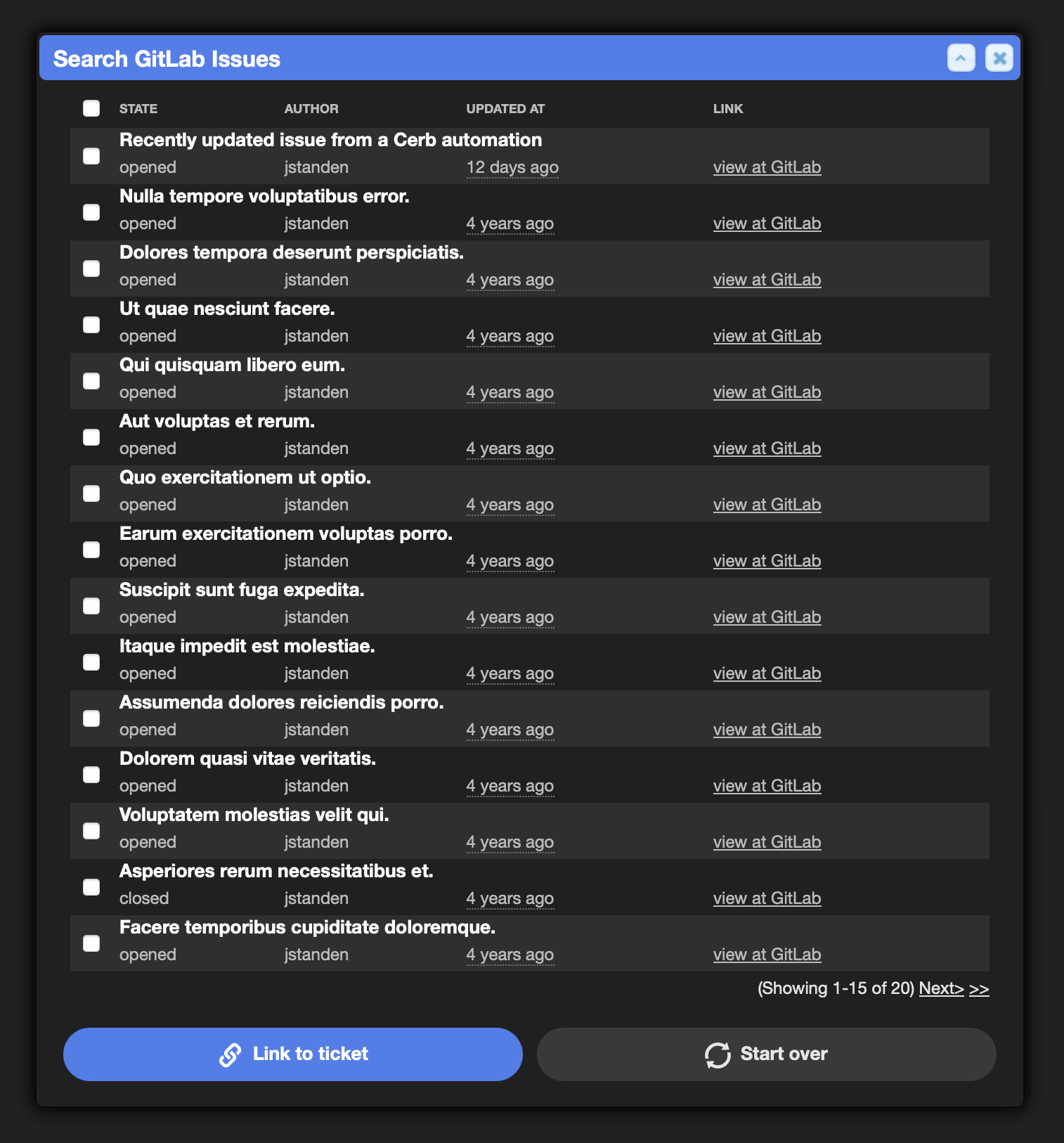Image resolution: width=1064 pixels, height=1143 pixels.
Task: Open GitLab link for 'Ut quae nesciunt facere.'
Action: click(767, 336)
